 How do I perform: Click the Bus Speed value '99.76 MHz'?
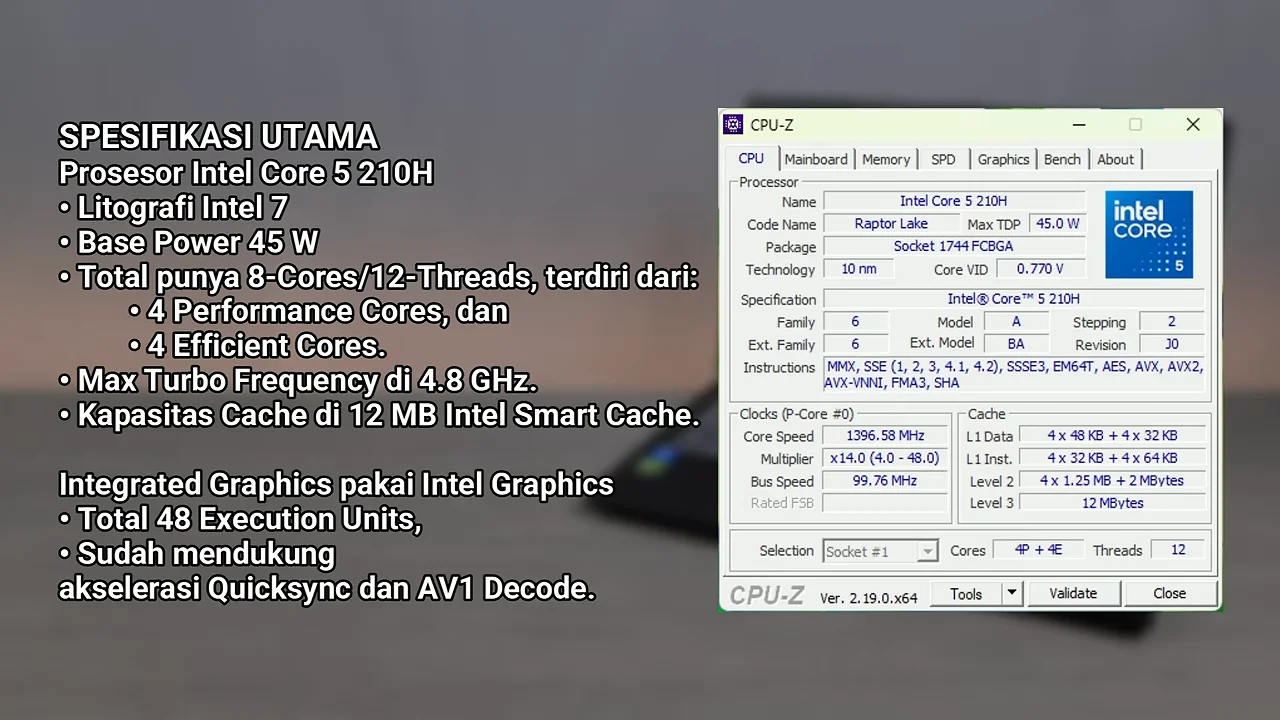pos(885,481)
